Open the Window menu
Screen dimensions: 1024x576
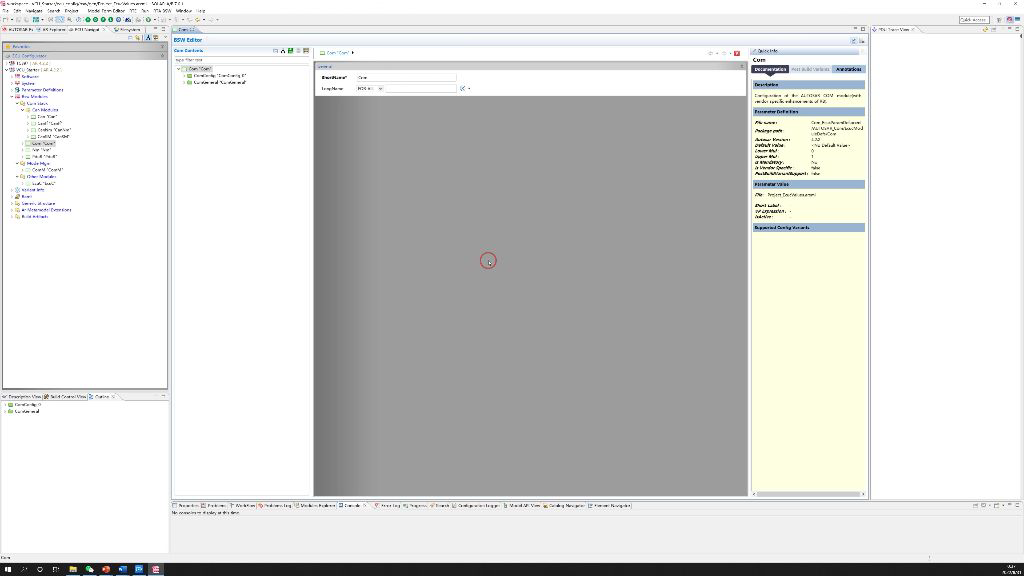click(184, 11)
